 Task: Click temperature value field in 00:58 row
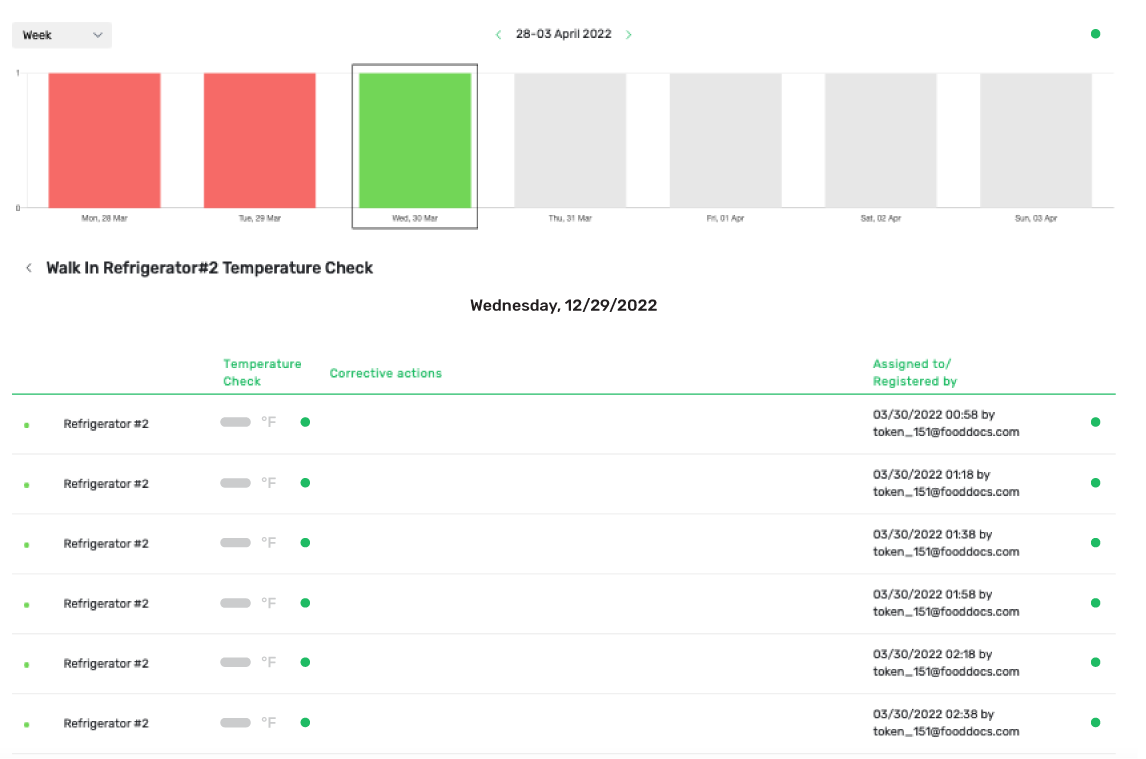pyautogui.click(x=235, y=422)
